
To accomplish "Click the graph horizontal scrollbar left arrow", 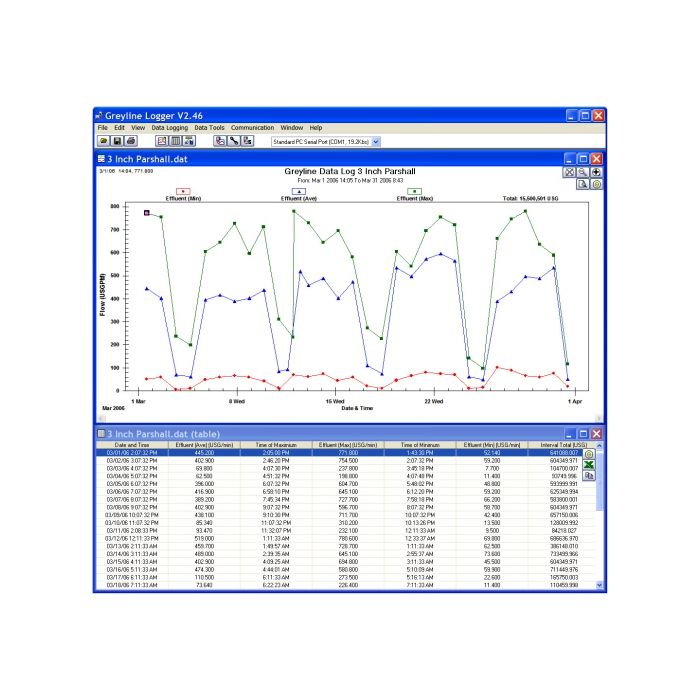I will tap(101, 418).
